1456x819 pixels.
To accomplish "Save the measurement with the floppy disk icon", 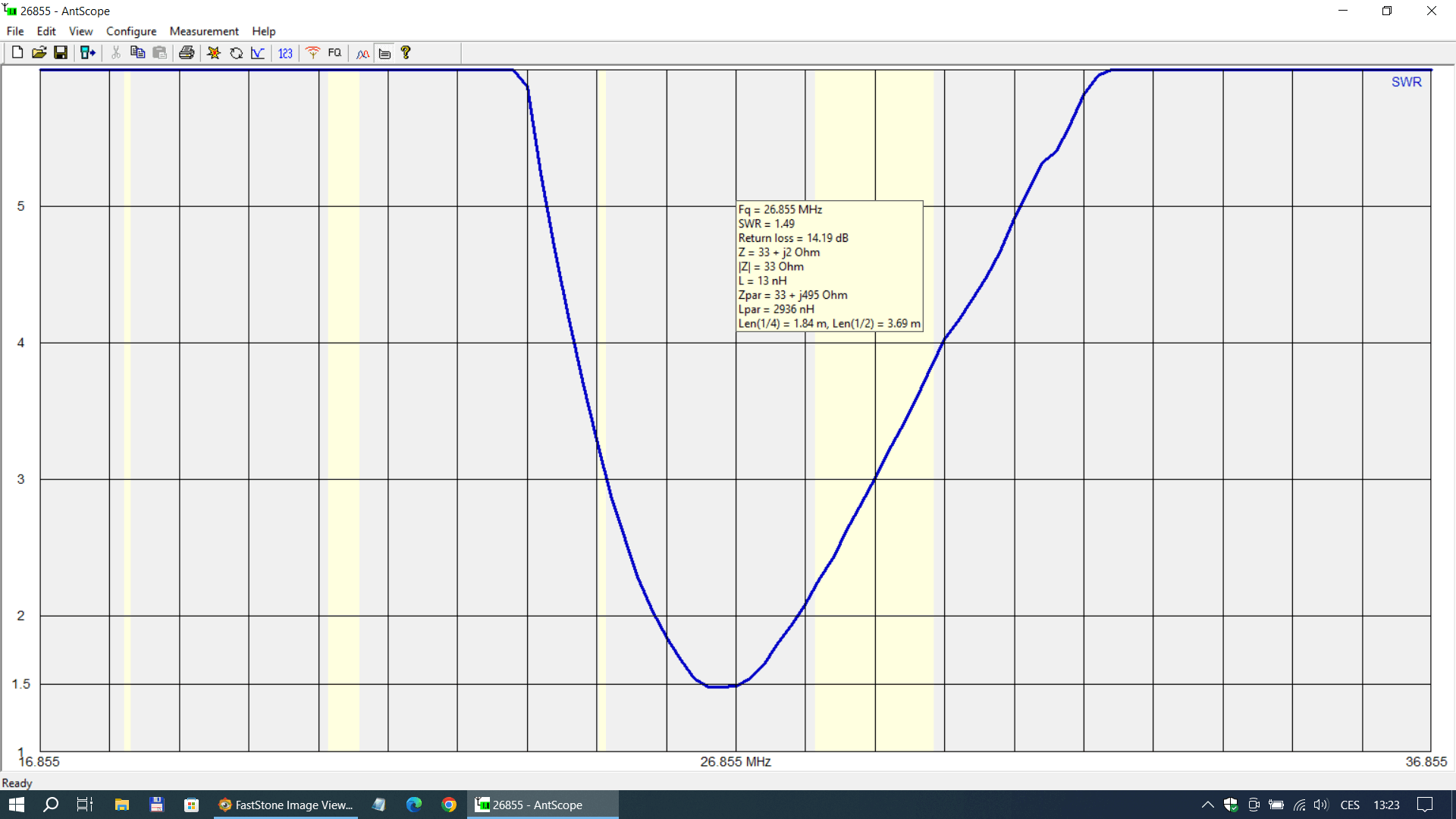I will pos(61,52).
